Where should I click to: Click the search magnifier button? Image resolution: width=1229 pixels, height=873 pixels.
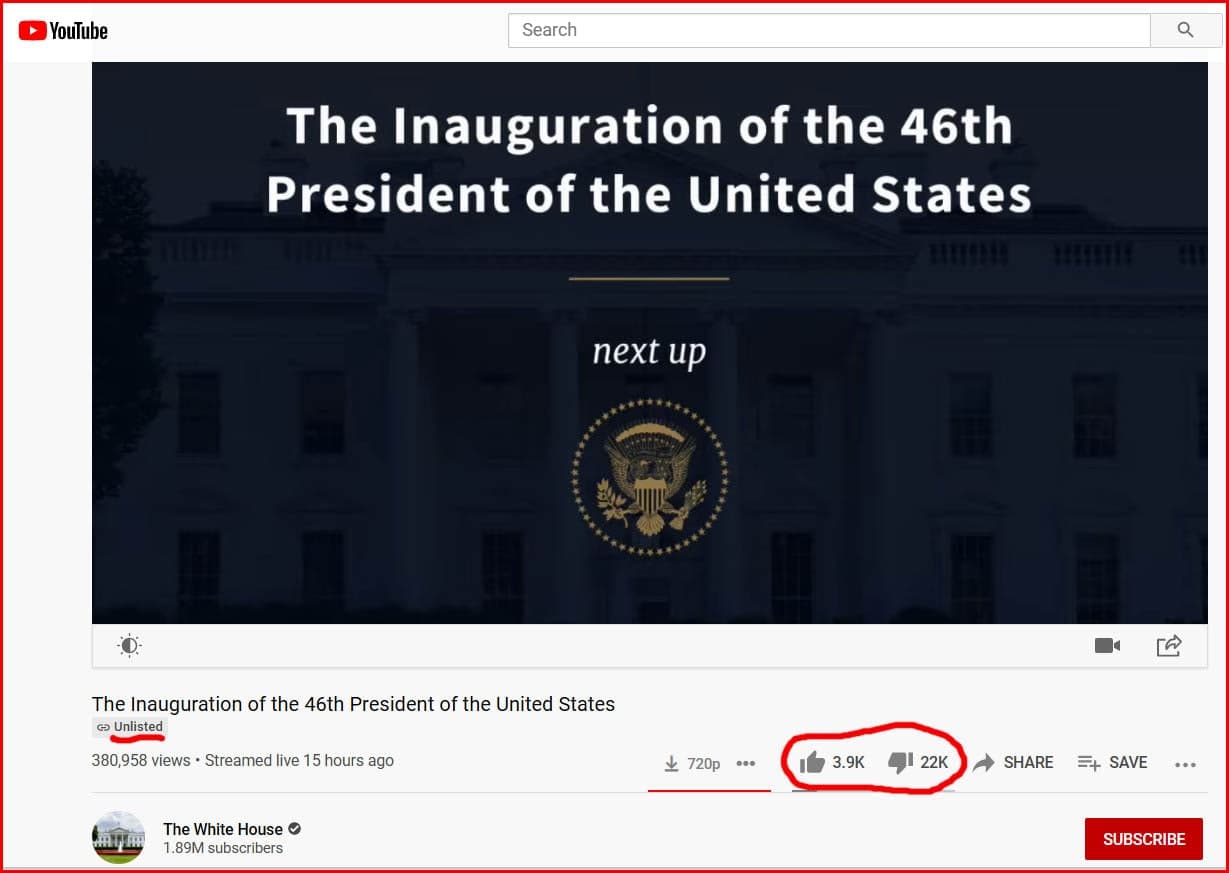(1186, 30)
